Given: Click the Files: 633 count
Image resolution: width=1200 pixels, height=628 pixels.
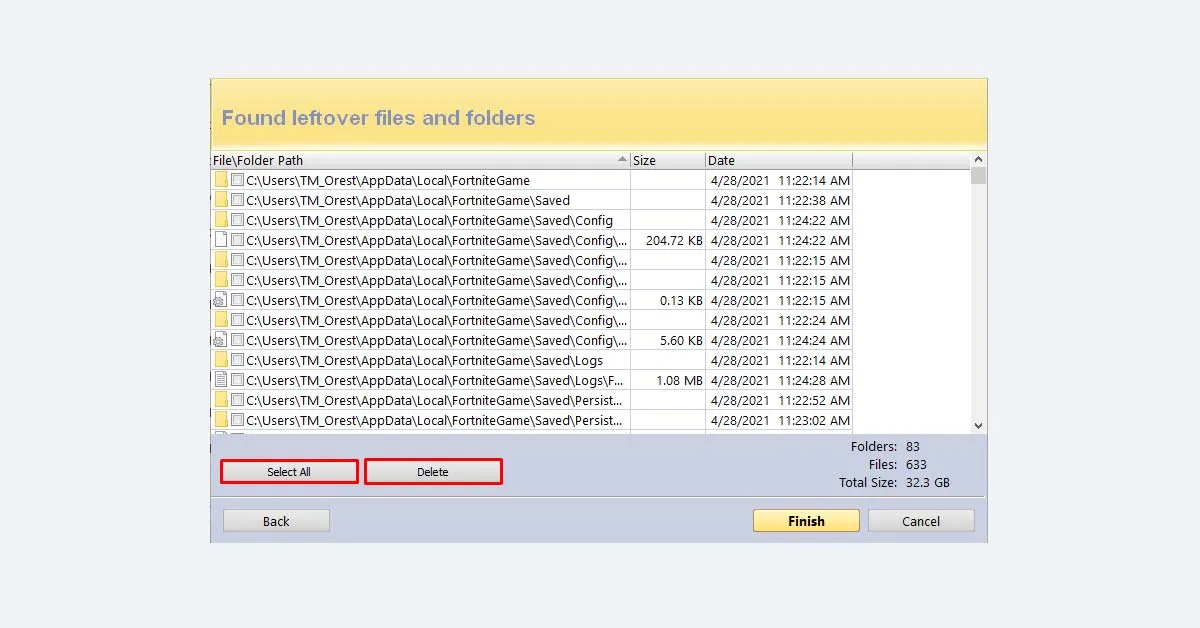Looking at the screenshot, I should pyautogui.click(x=897, y=464).
